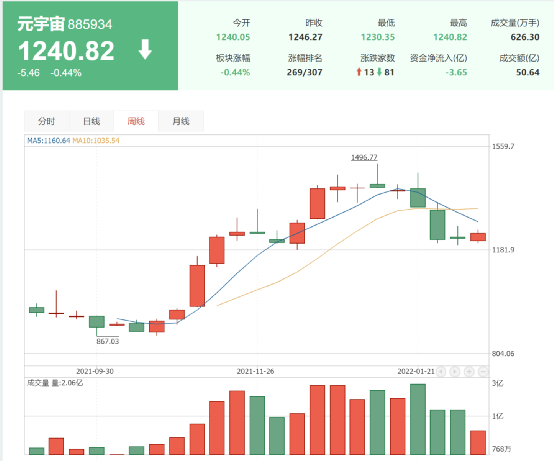Click the MA10:1035.54 indicator label
Screen dimensions: 554x461
pyautogui.click(x=96, y=141)
